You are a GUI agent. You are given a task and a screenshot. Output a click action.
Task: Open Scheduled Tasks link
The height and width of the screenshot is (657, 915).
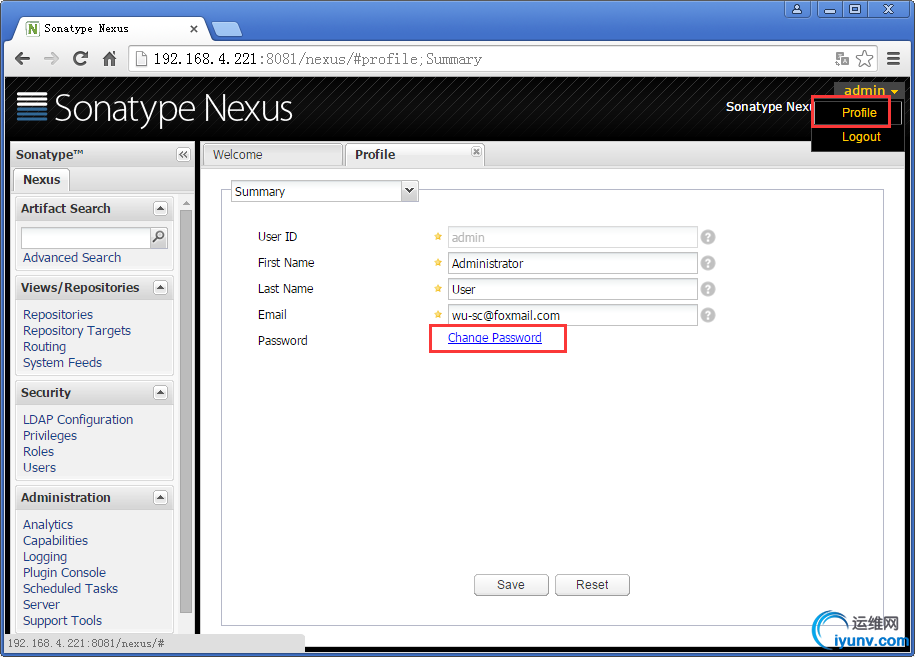[70, 588]
